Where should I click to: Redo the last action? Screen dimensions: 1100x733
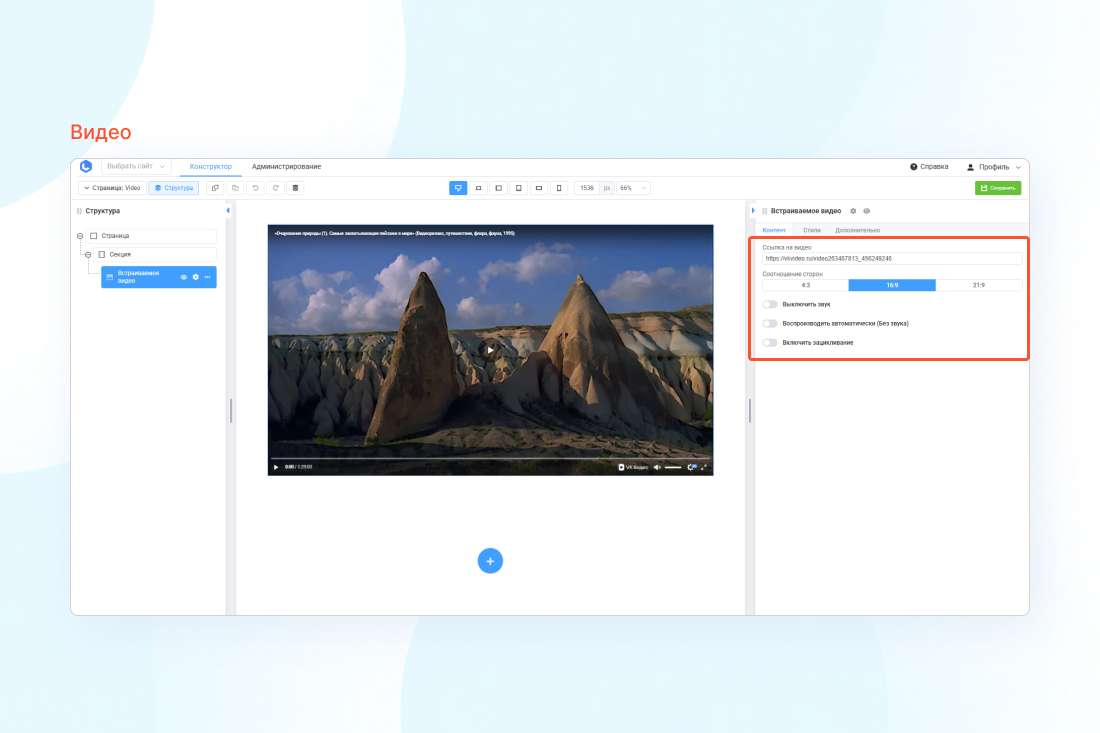coord(276,188)
